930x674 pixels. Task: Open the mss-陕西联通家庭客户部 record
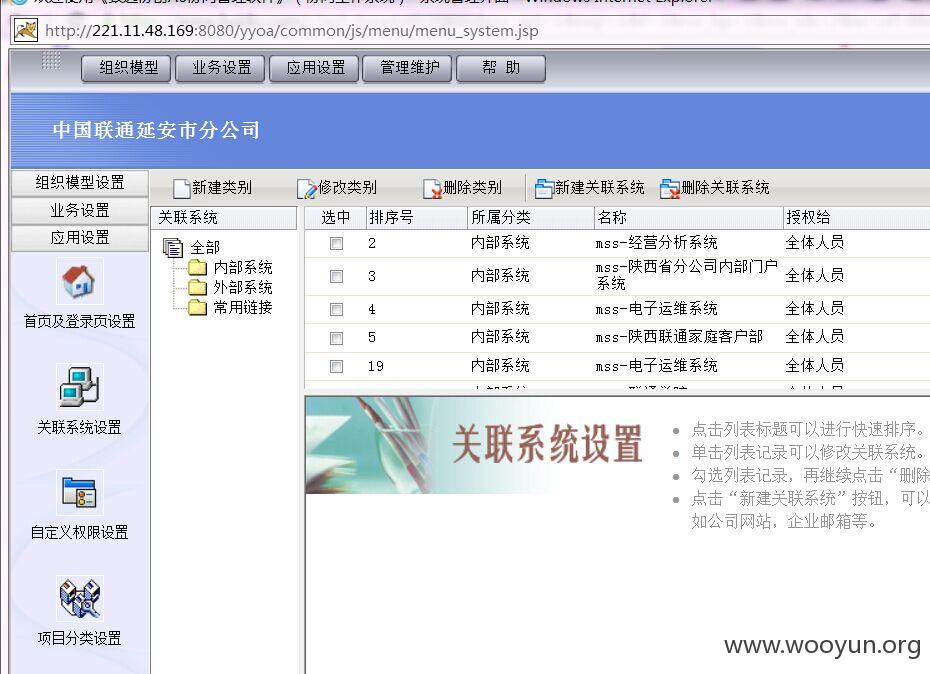[679, 337]
